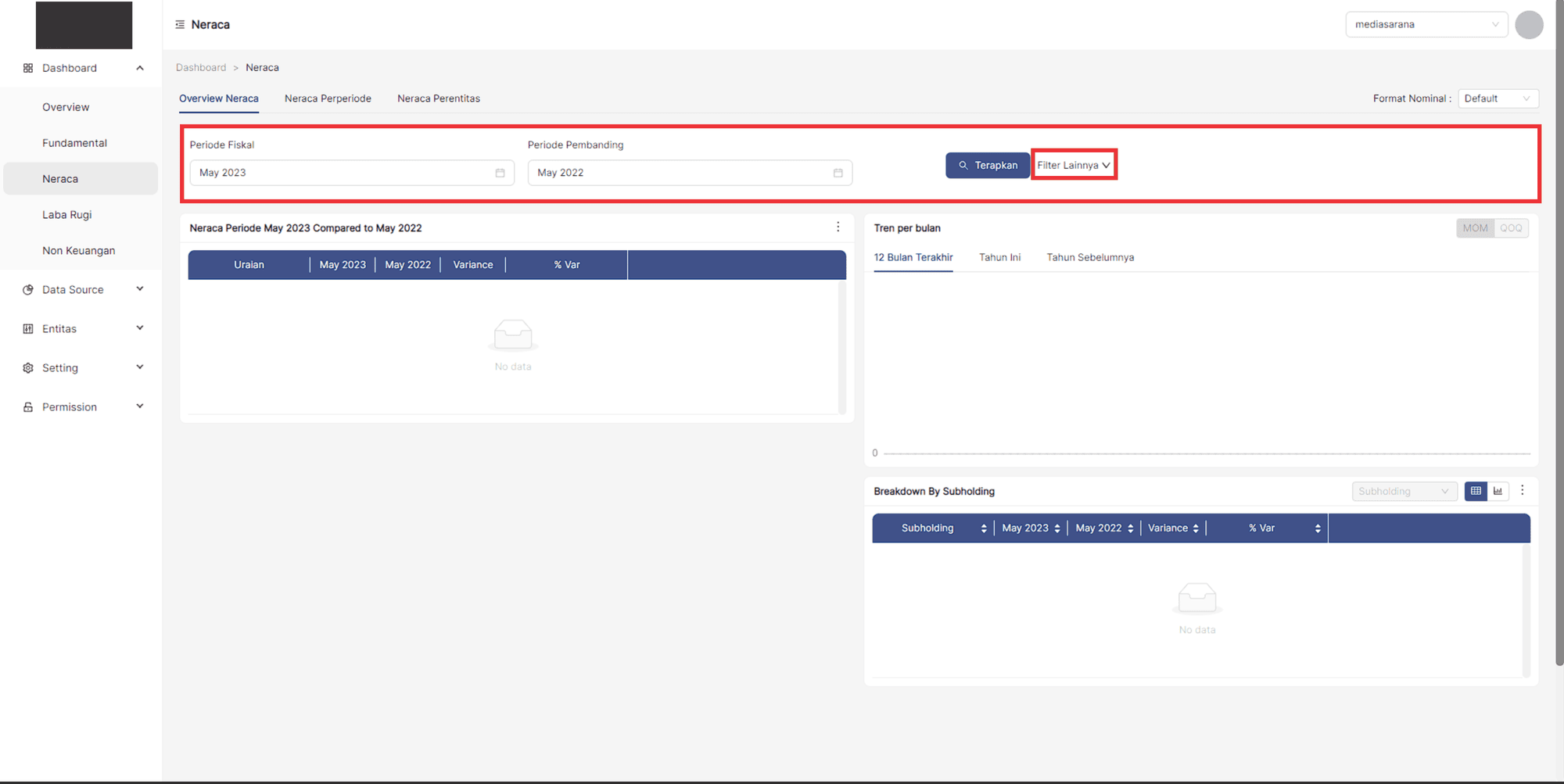The image size is (1564, 784).
Task: Select the Tahun Ini trend tab
Action: (999, 257)
